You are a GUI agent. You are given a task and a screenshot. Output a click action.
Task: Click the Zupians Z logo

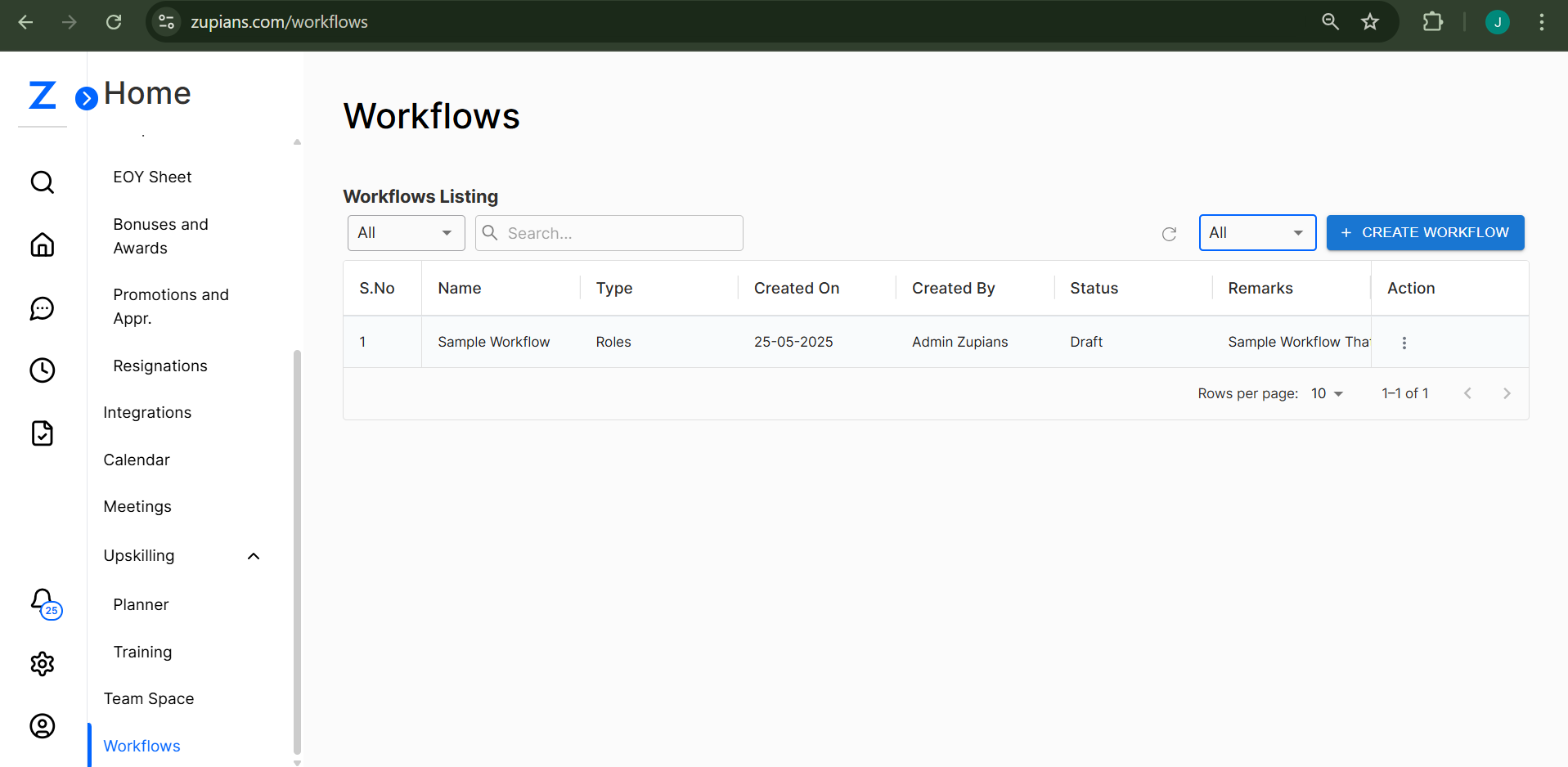42,96
